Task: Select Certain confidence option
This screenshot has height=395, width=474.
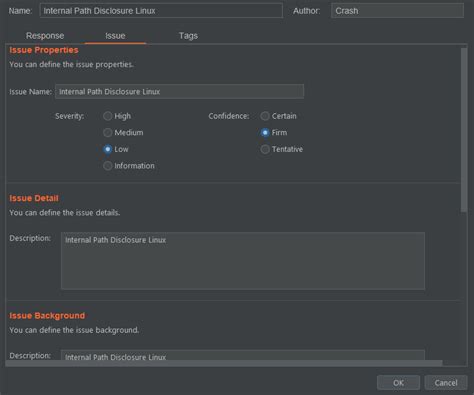Action: point(265,116)
